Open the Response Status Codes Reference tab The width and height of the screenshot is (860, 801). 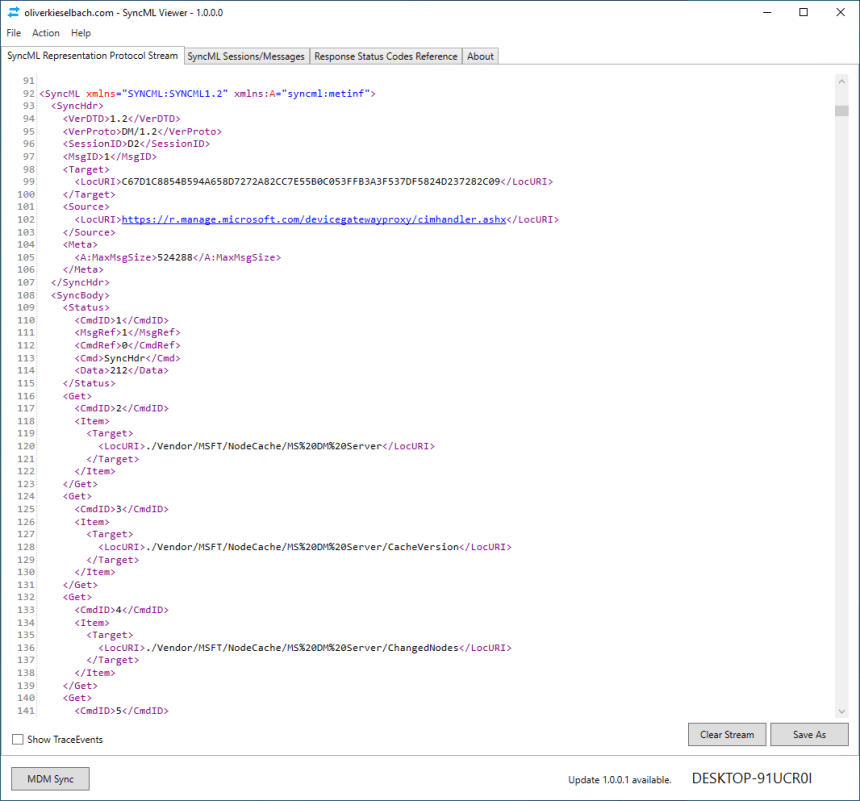[x=385, y=56]
